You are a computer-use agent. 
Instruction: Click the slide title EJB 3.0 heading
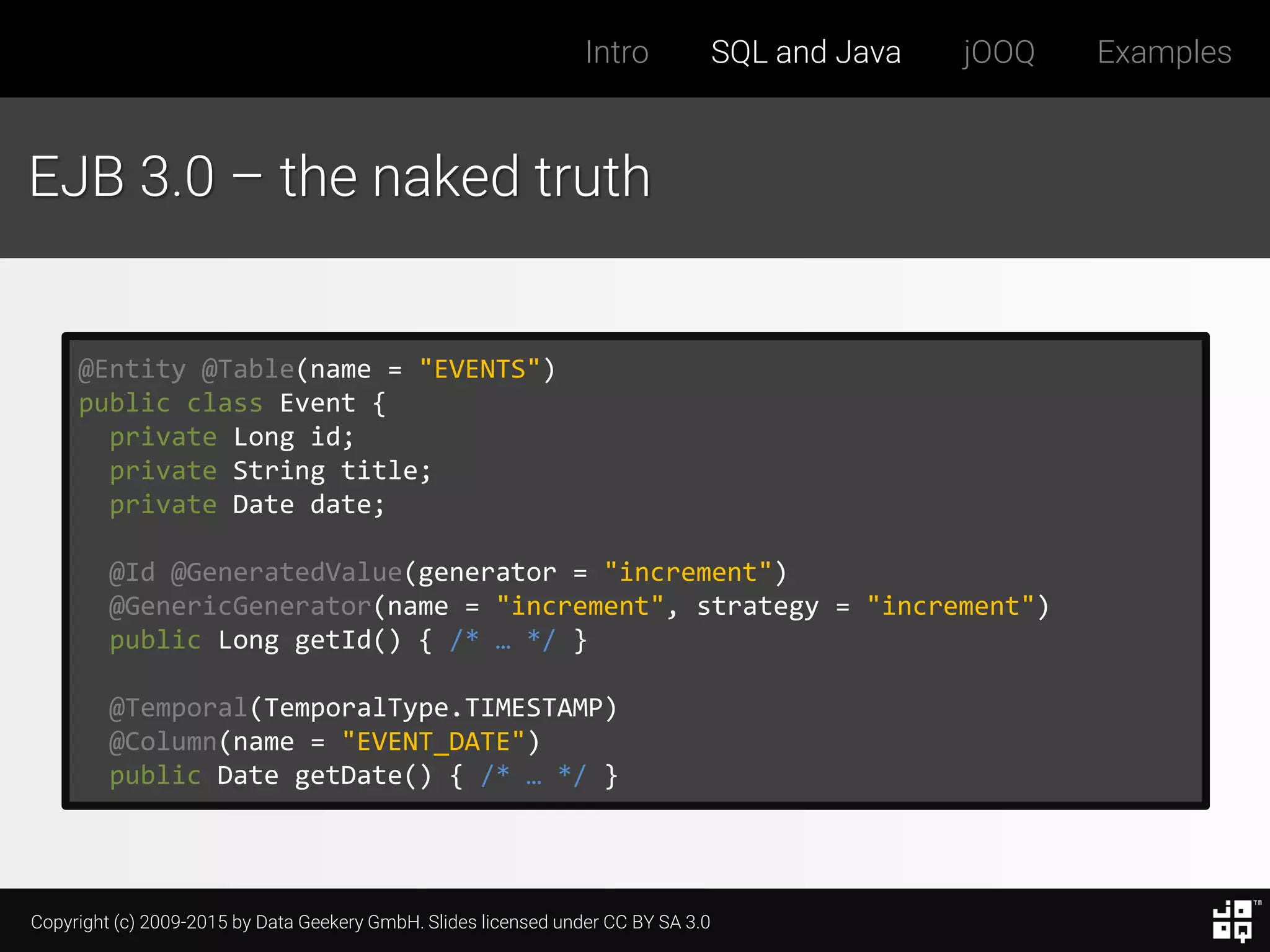pyautogui.click(x=339, y=177)
